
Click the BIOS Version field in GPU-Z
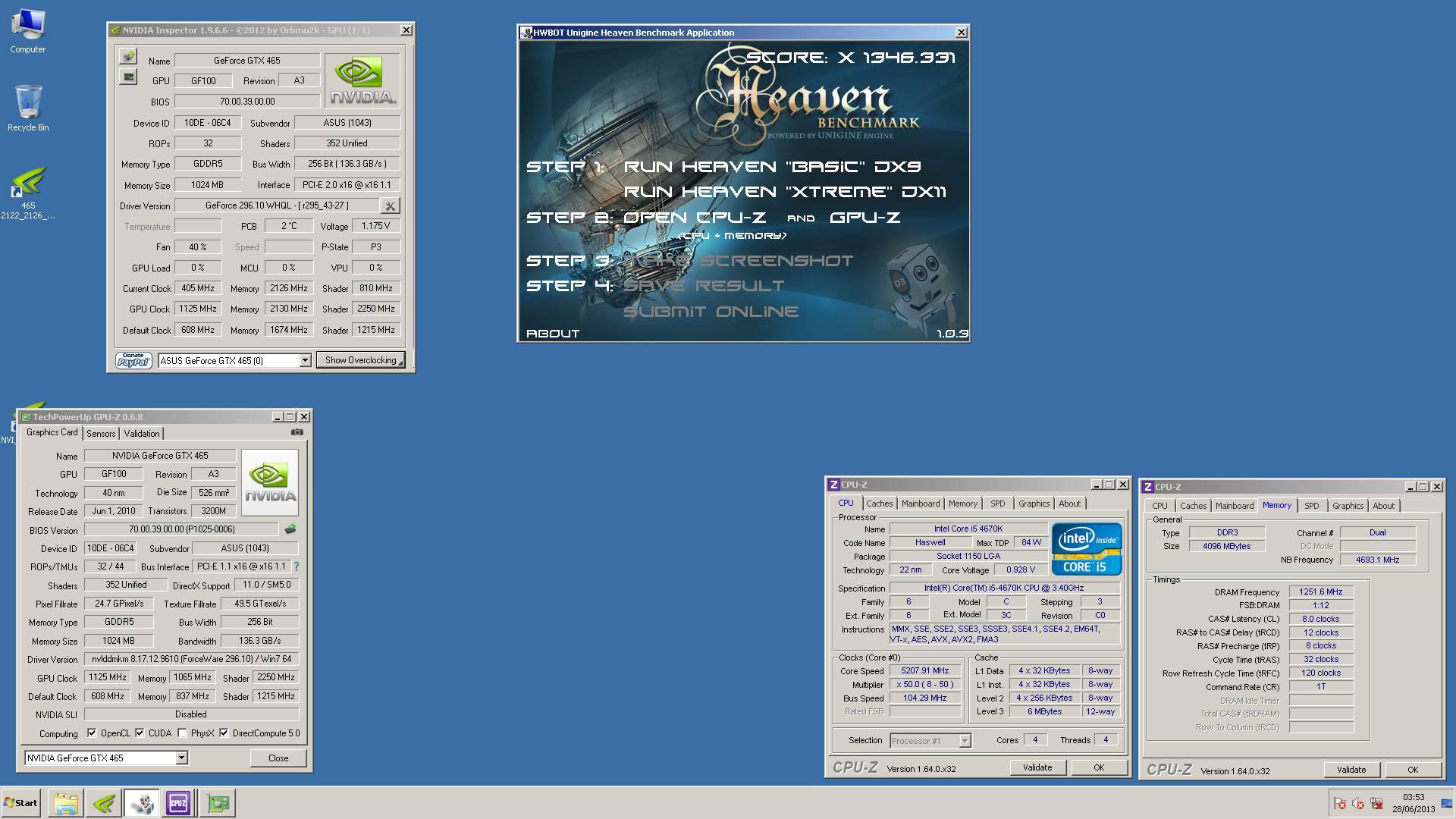point(181,529)
